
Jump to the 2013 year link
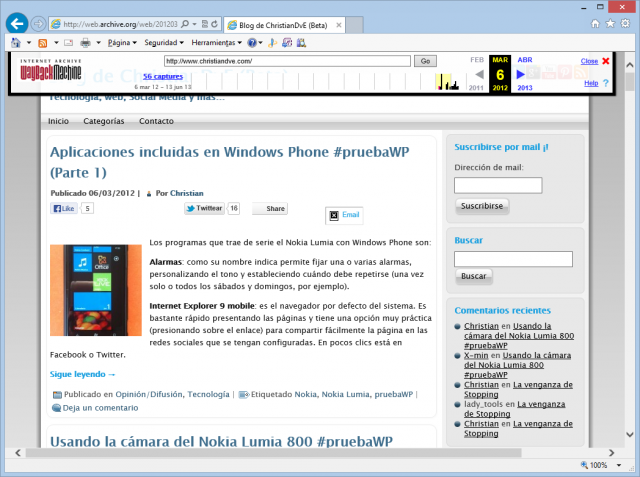pos(525,88)
